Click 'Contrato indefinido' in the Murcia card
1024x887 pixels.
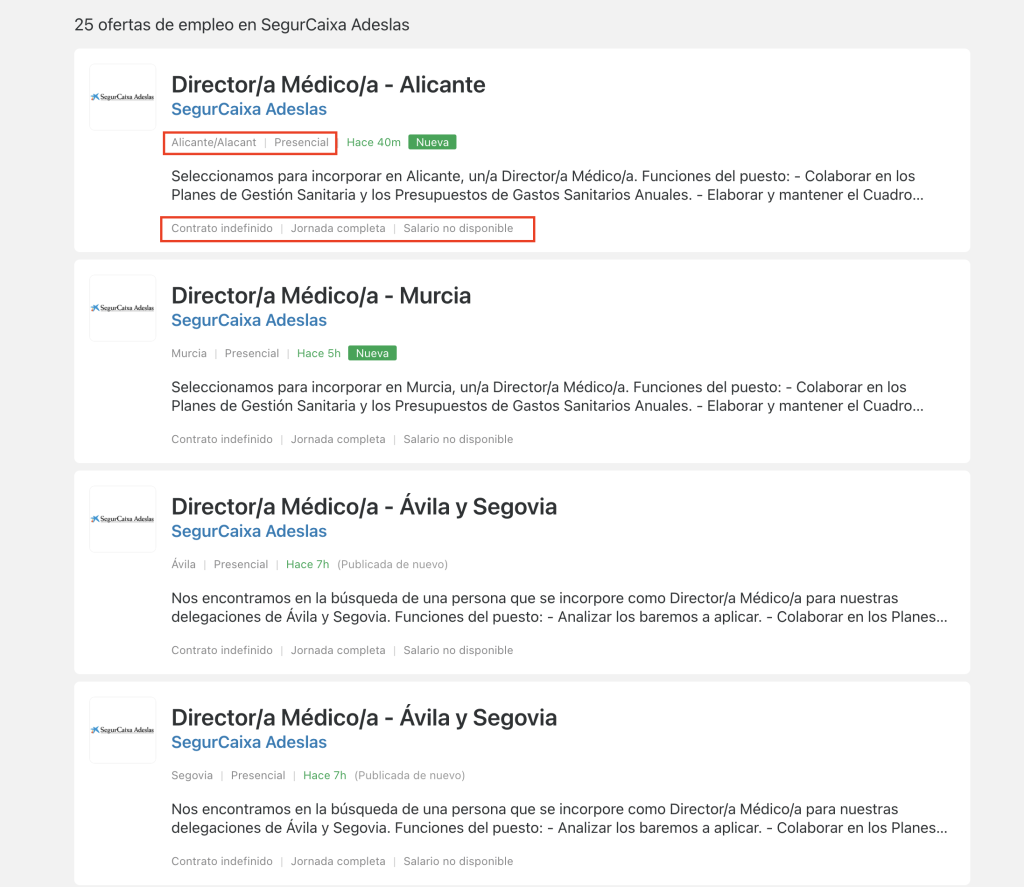(222, 440)
